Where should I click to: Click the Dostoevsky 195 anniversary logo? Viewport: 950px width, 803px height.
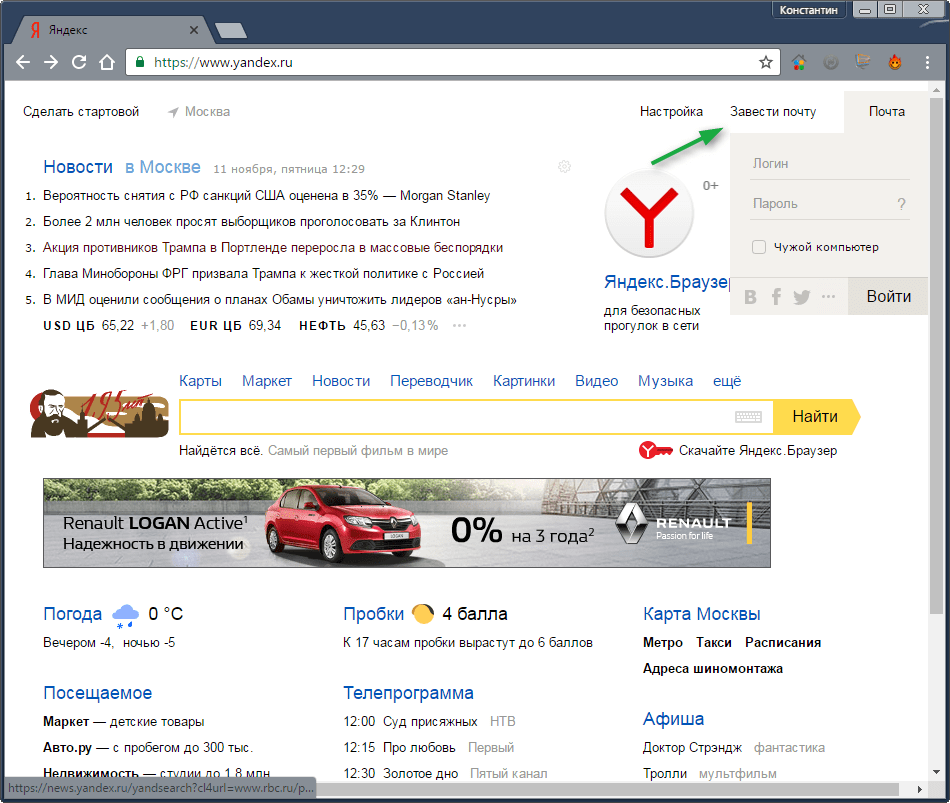100,414
